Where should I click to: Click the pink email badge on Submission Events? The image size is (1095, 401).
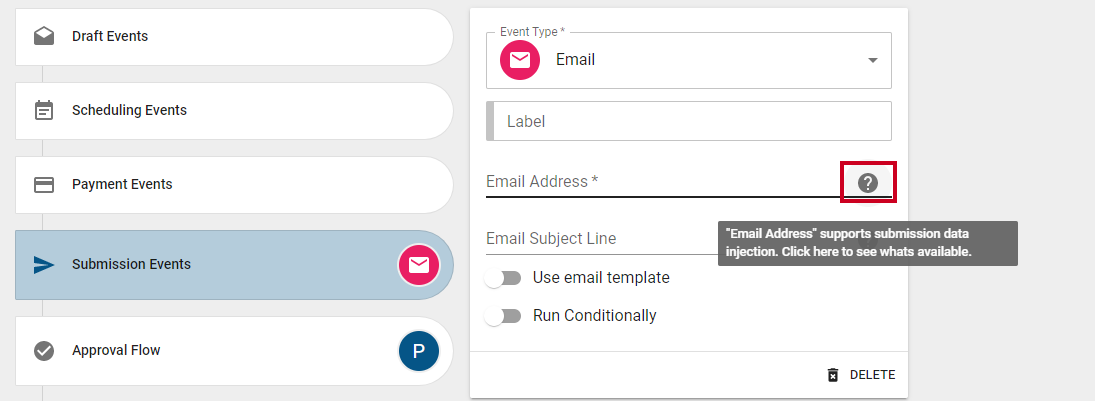click(419, 265)
